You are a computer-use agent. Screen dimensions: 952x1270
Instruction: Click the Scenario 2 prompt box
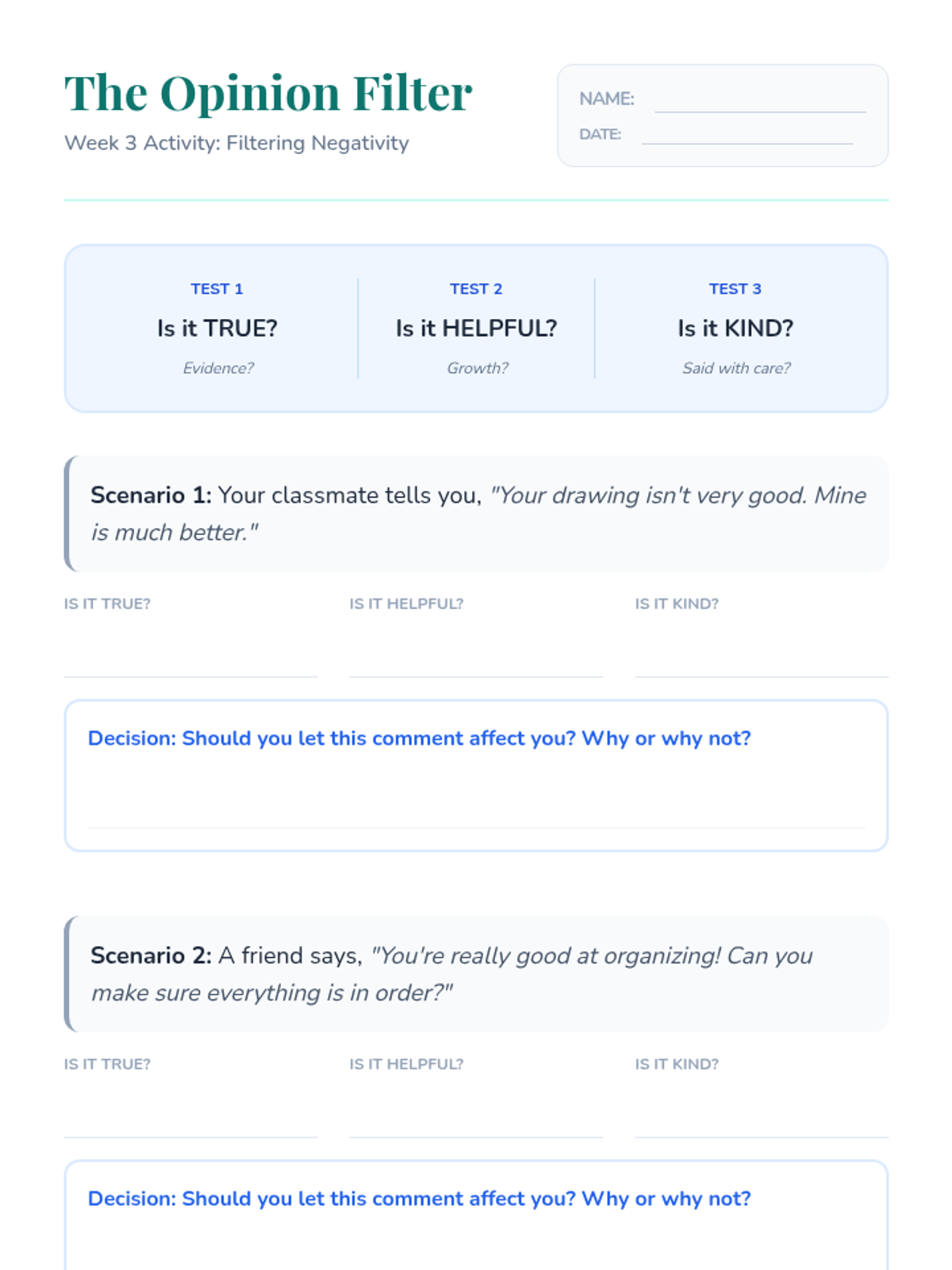click(476, 974)
